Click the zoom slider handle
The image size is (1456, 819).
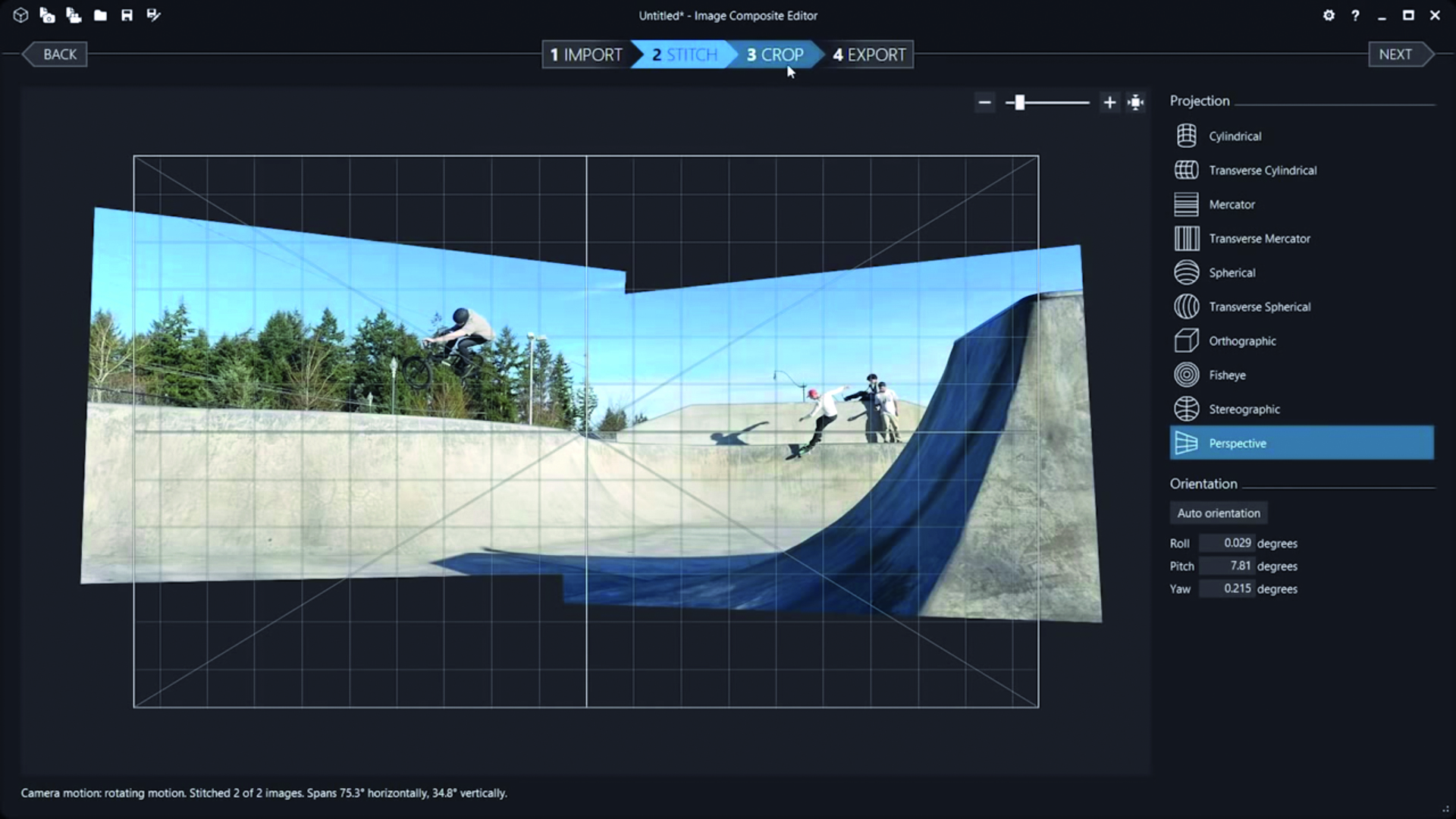coord(1020,102)
